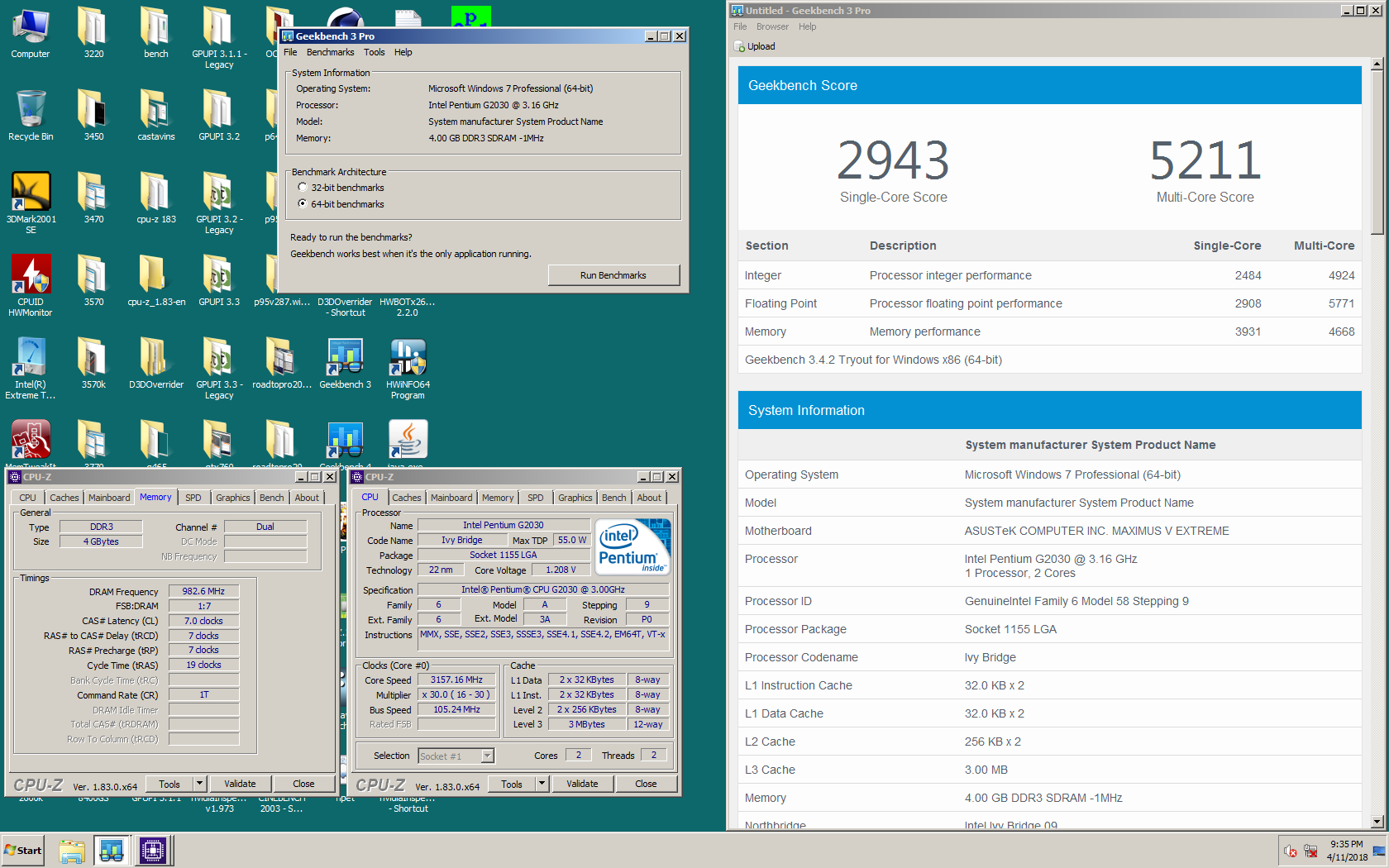The image size is (1389, 868).
Task: Open the Socket #1 selection dropdown
Action: [x=488, y=756]
